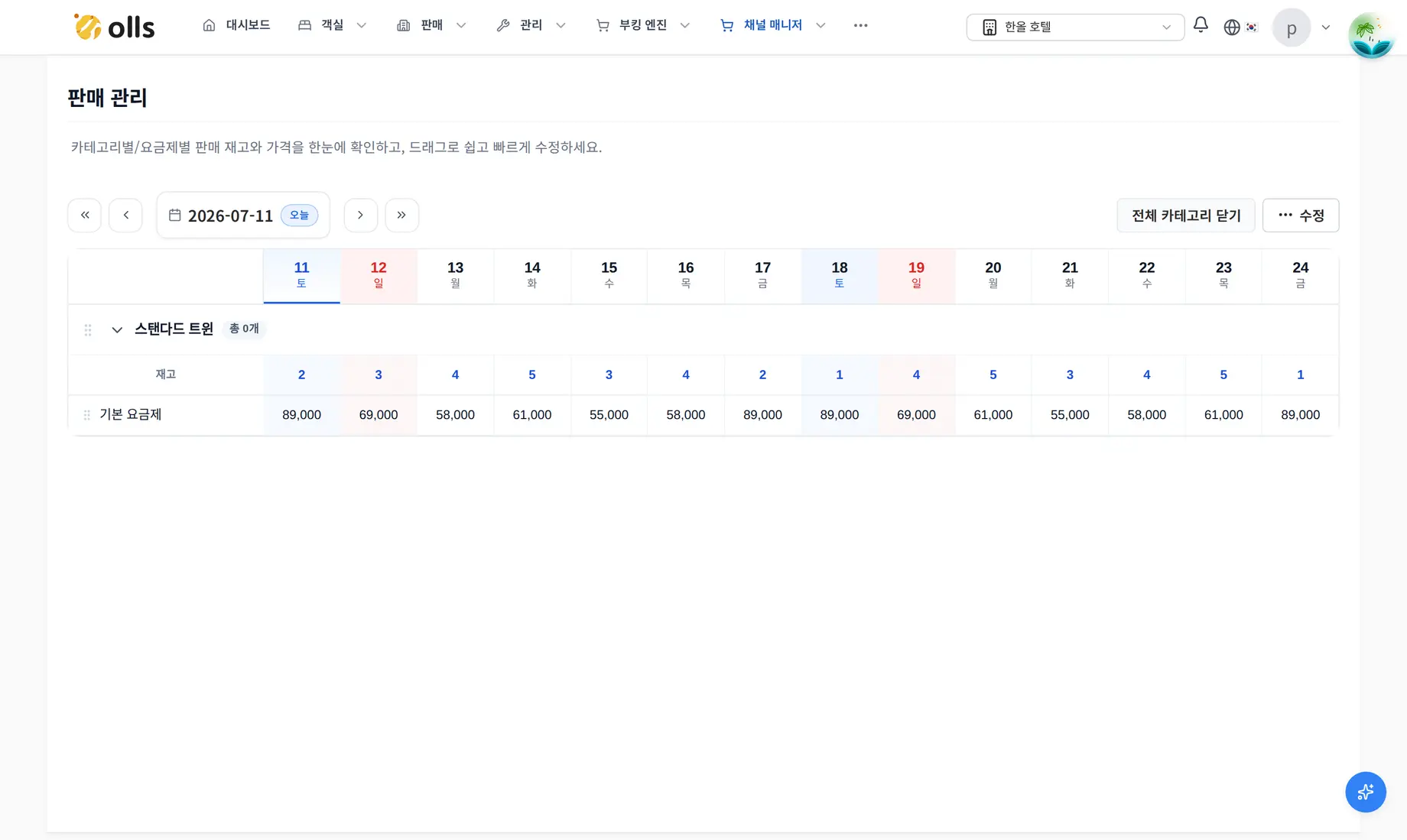Click the 69,000 price for day 19
This screenshot has width=1407, height=840.
916,415
